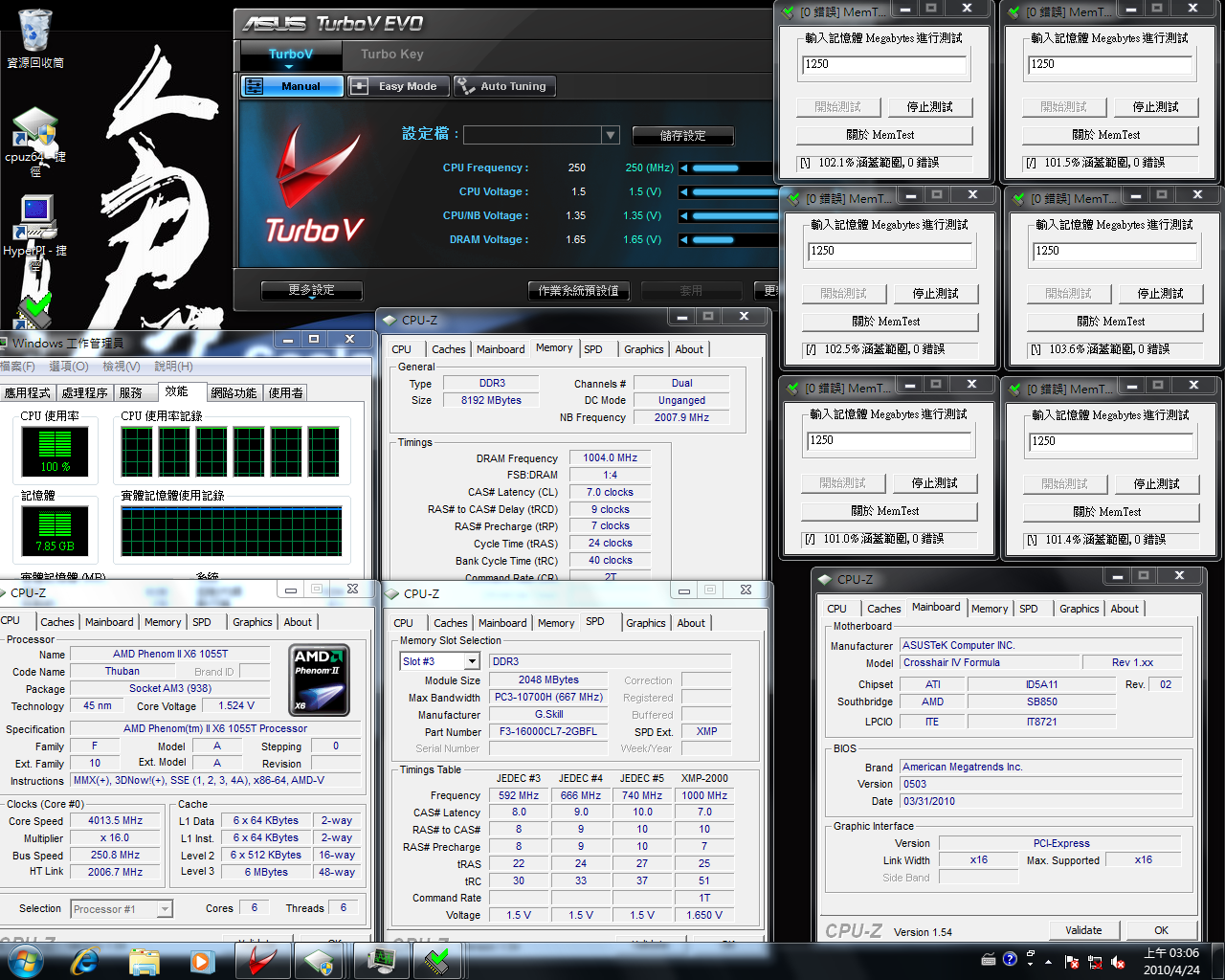The width and height of the screenshot is (1225, 980).
Task: Open the Recycle Bin desktop icon
Action: click(35, 34)
